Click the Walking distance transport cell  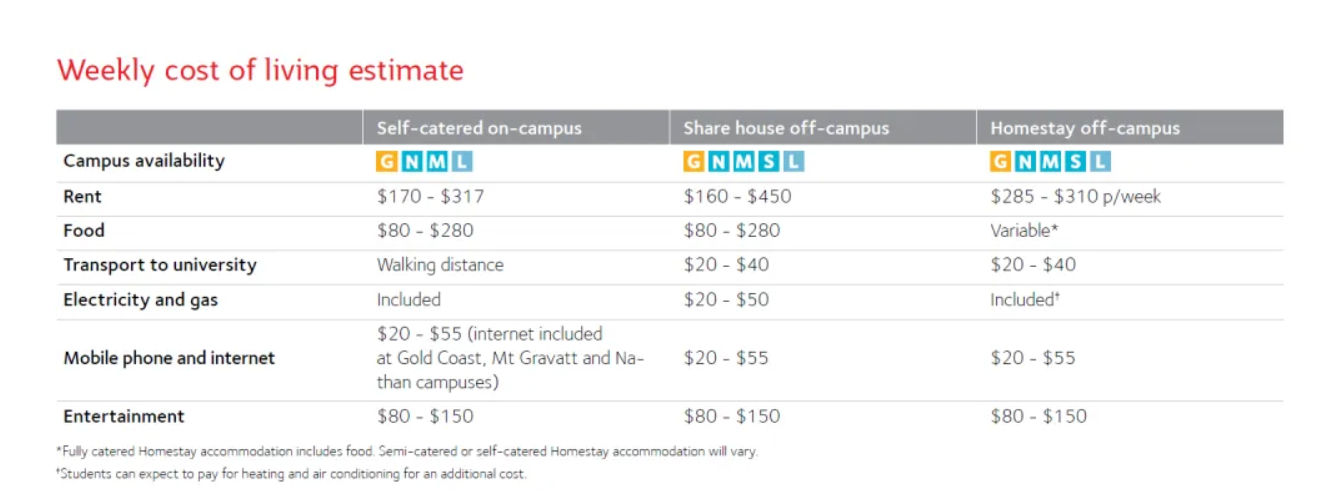440,265
